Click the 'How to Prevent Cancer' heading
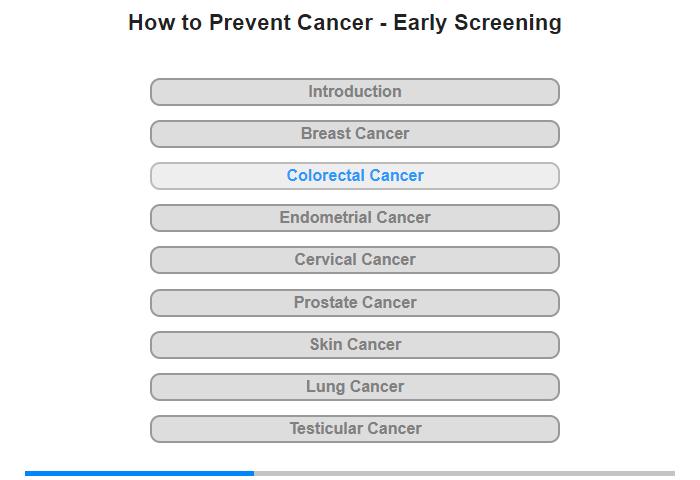700x480 pixels. click(345, 23)
